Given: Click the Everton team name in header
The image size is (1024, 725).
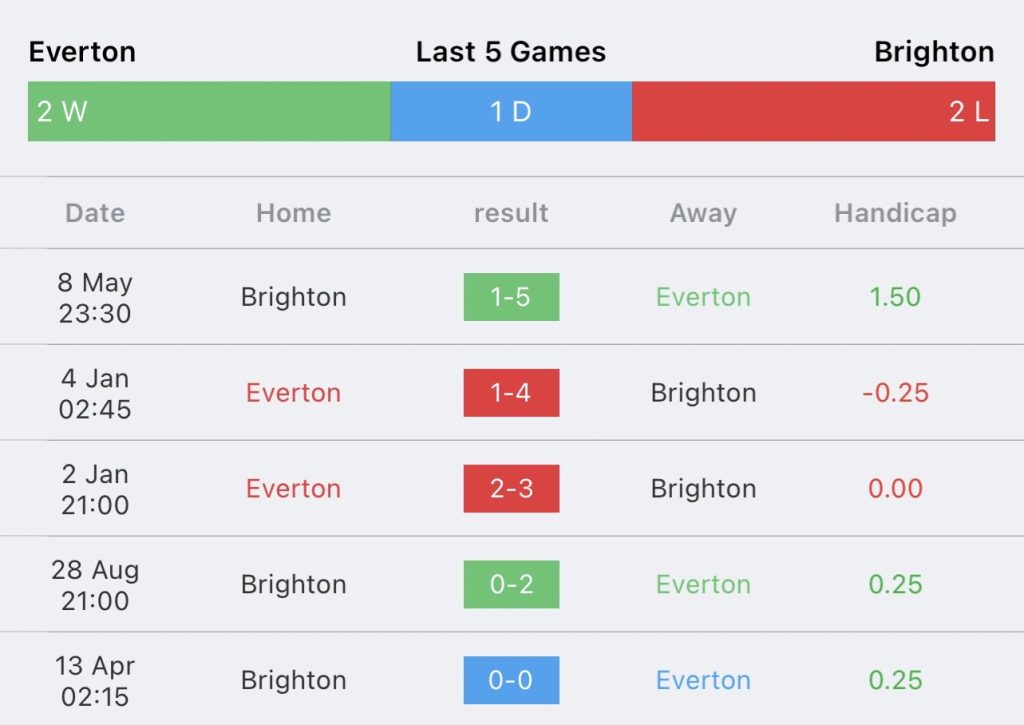Looking at the screenshot, I should pyautogui.click(x=82, y=52).
